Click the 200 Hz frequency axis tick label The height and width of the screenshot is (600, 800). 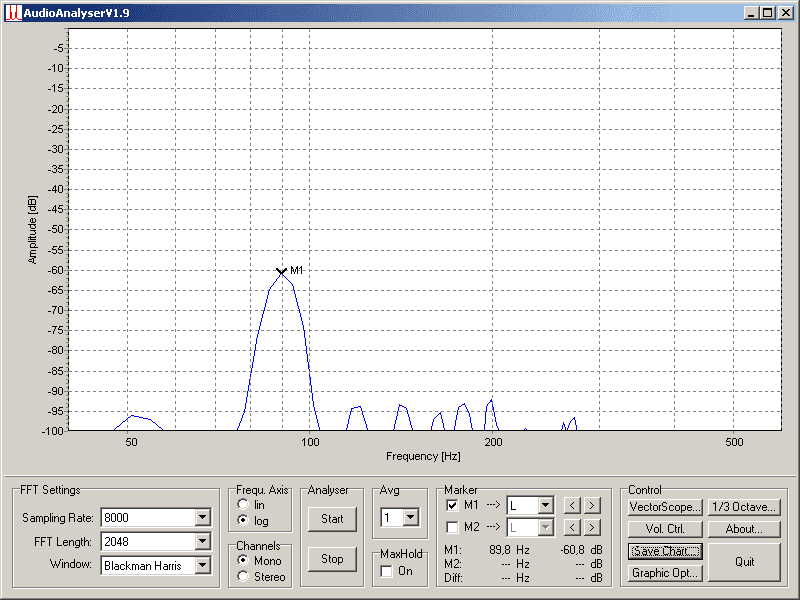click(x=493, y=442)
